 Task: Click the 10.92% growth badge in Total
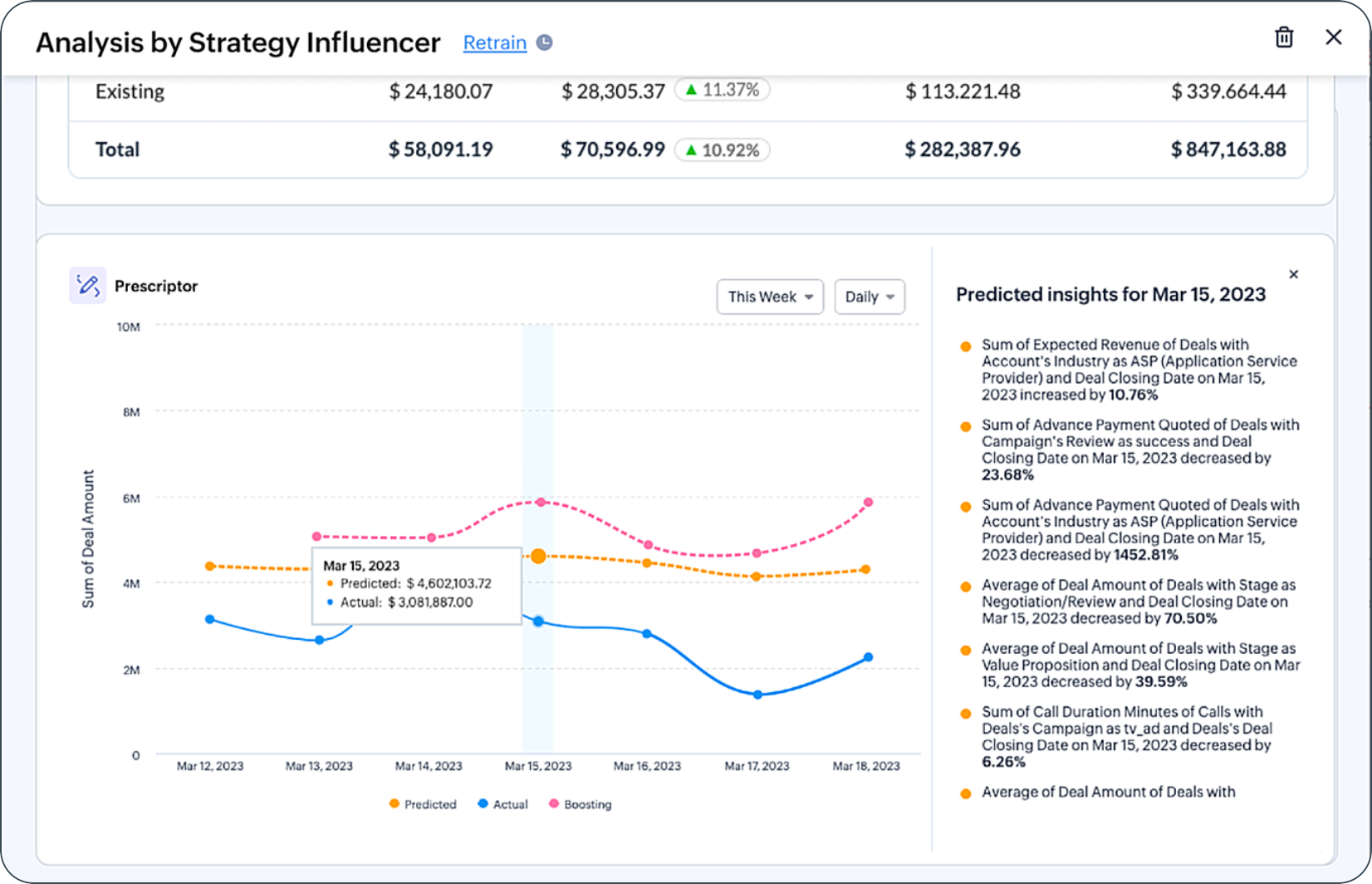tap(722, 150)
